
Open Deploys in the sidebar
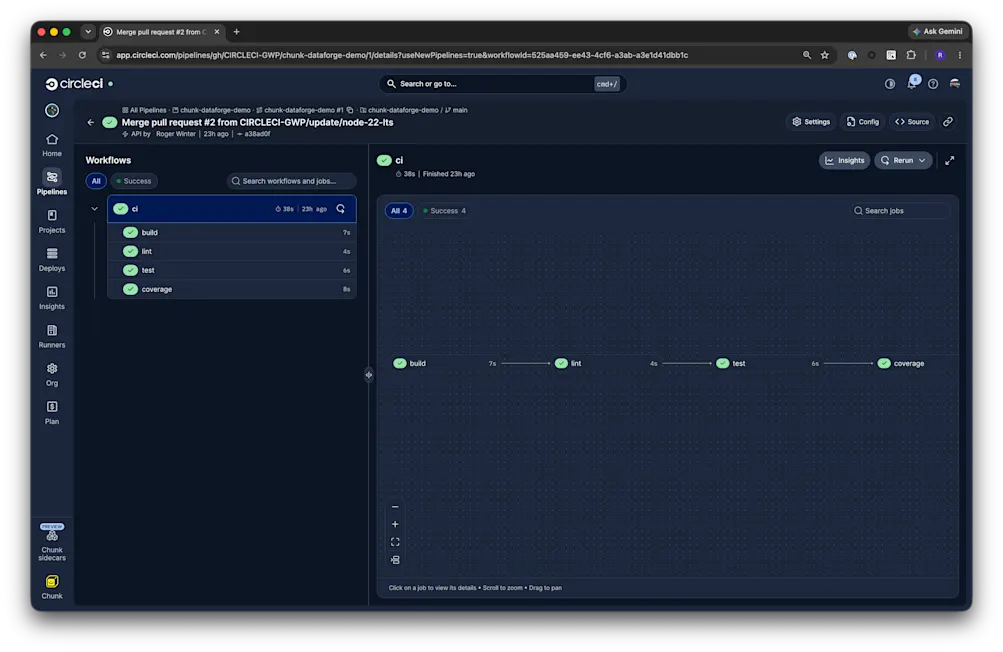(52, 260)
